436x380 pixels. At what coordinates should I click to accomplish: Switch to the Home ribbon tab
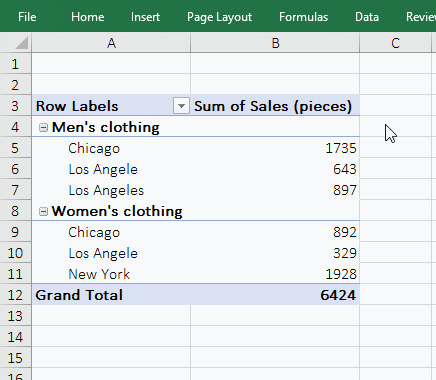(x=87, y=17)
